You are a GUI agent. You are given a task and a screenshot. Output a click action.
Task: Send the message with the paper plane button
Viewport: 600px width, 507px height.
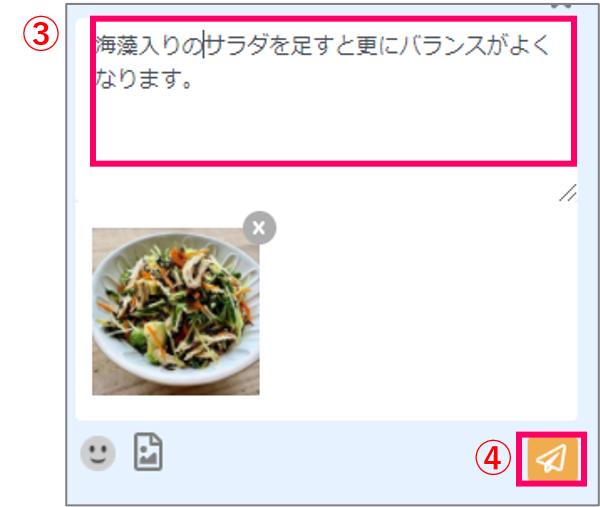click(x=553, y=459)
